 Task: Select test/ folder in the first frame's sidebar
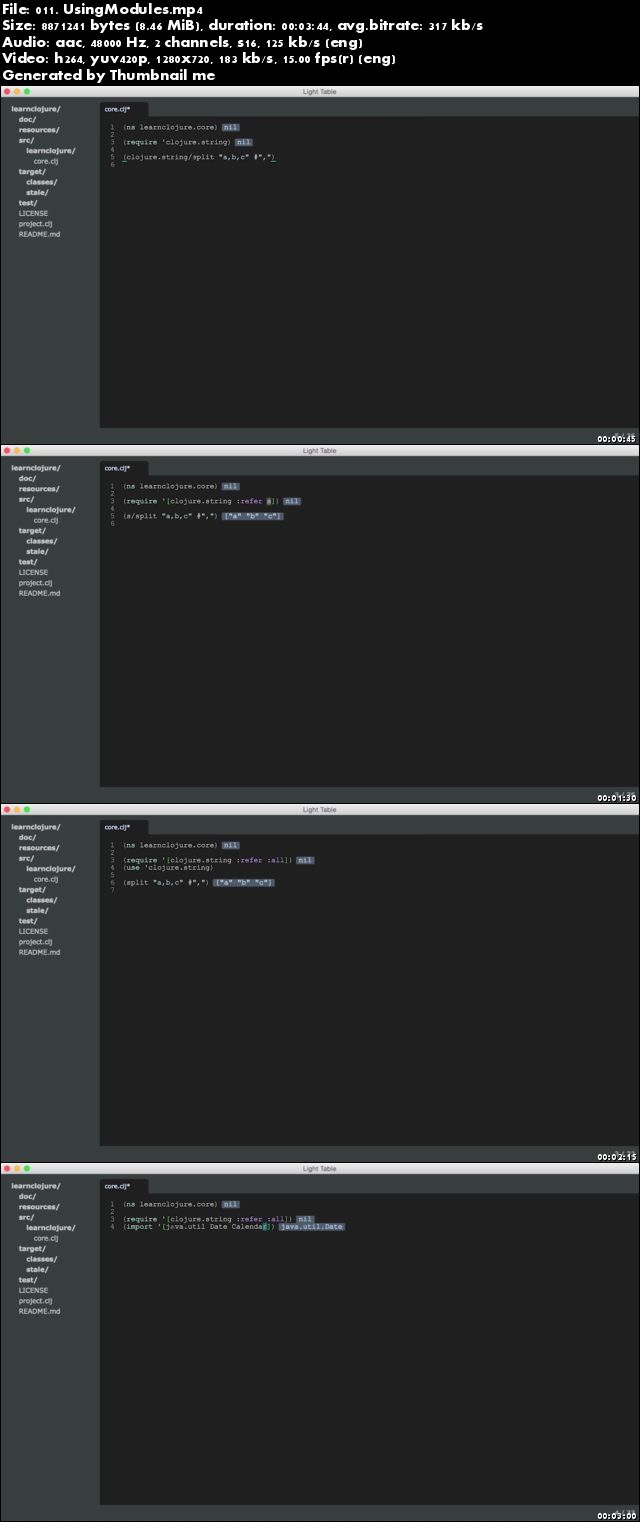(x=28, y=203)
